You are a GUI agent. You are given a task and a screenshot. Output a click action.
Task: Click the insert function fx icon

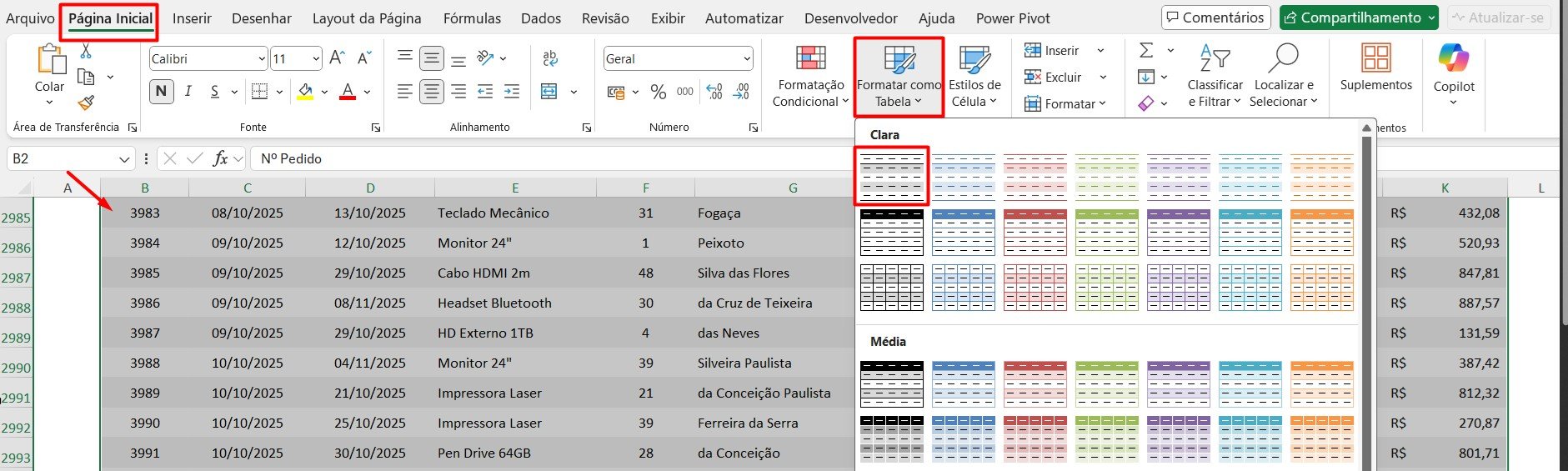click(x=220, y=158)
